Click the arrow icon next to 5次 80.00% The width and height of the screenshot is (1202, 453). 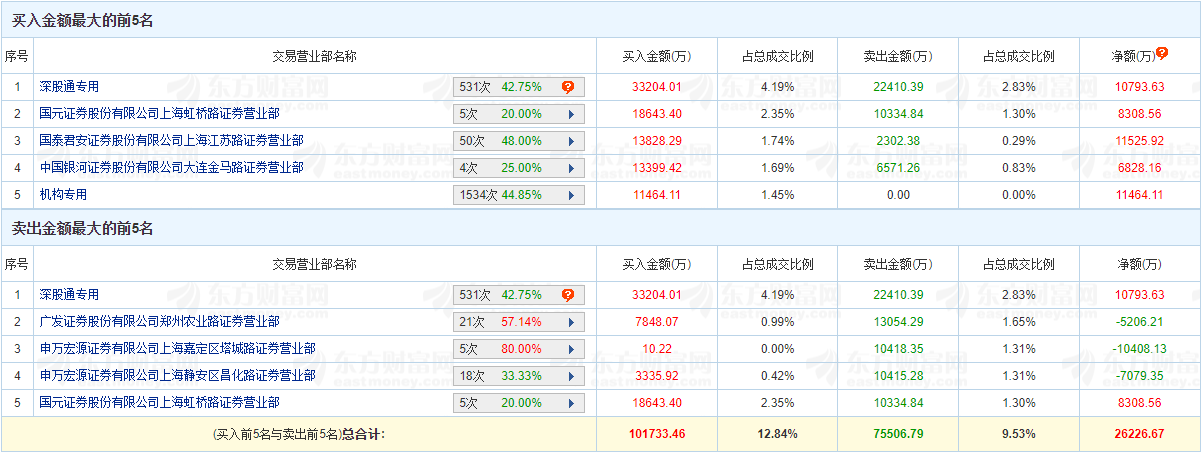[x=571, y=349]
